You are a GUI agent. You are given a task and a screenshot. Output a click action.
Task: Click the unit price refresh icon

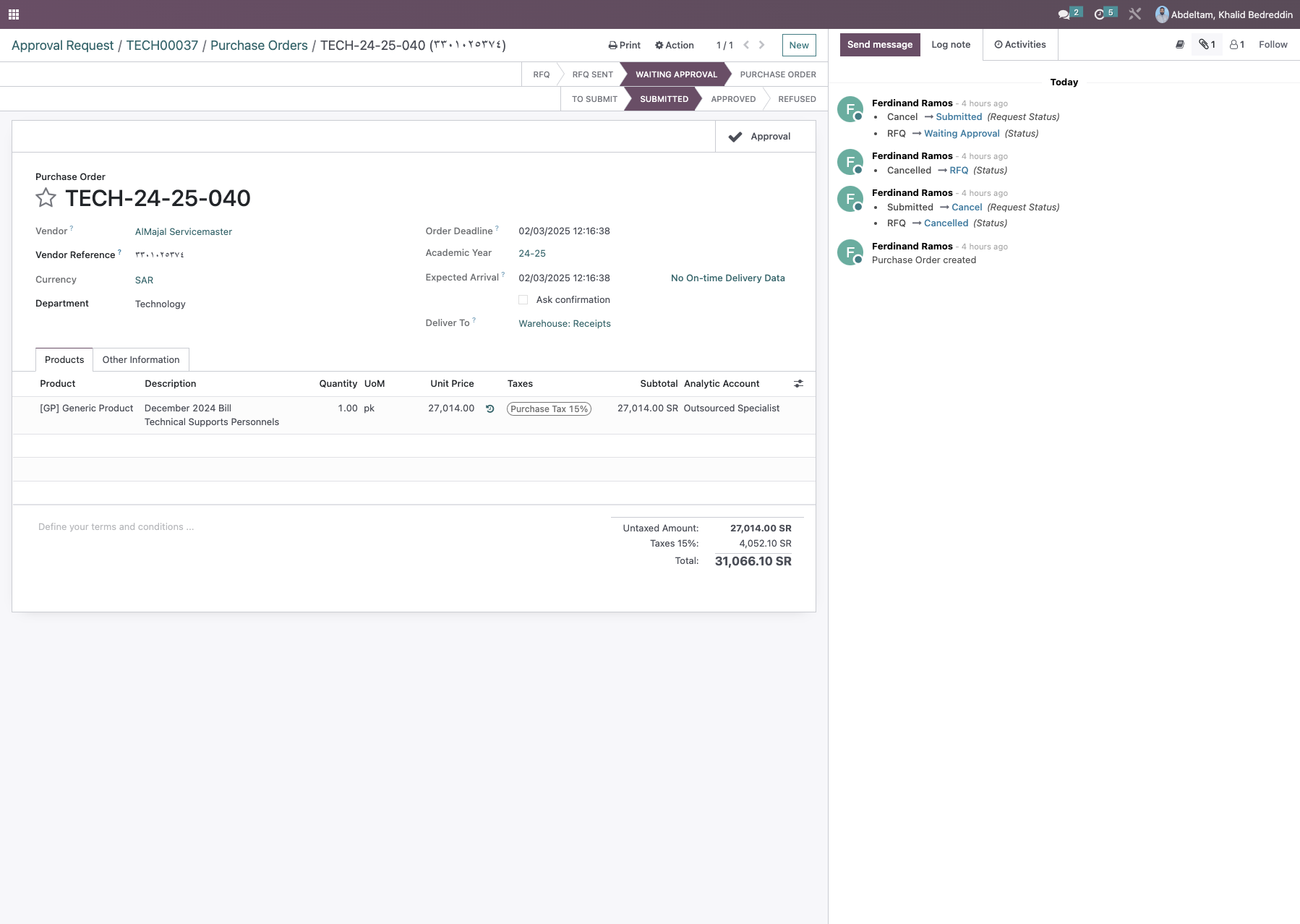(x=489, y=408)
